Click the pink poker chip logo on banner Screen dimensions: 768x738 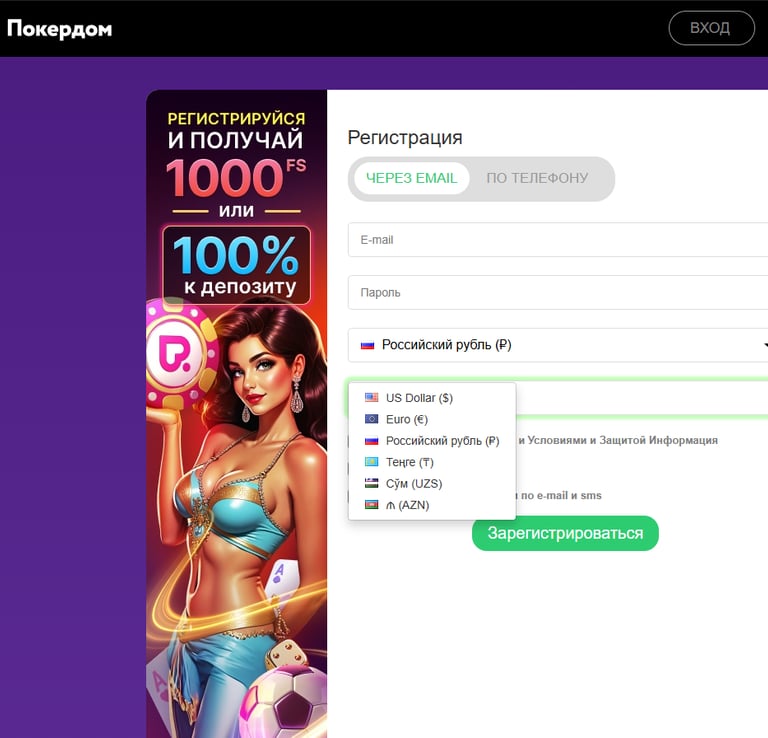click(180, 353)
